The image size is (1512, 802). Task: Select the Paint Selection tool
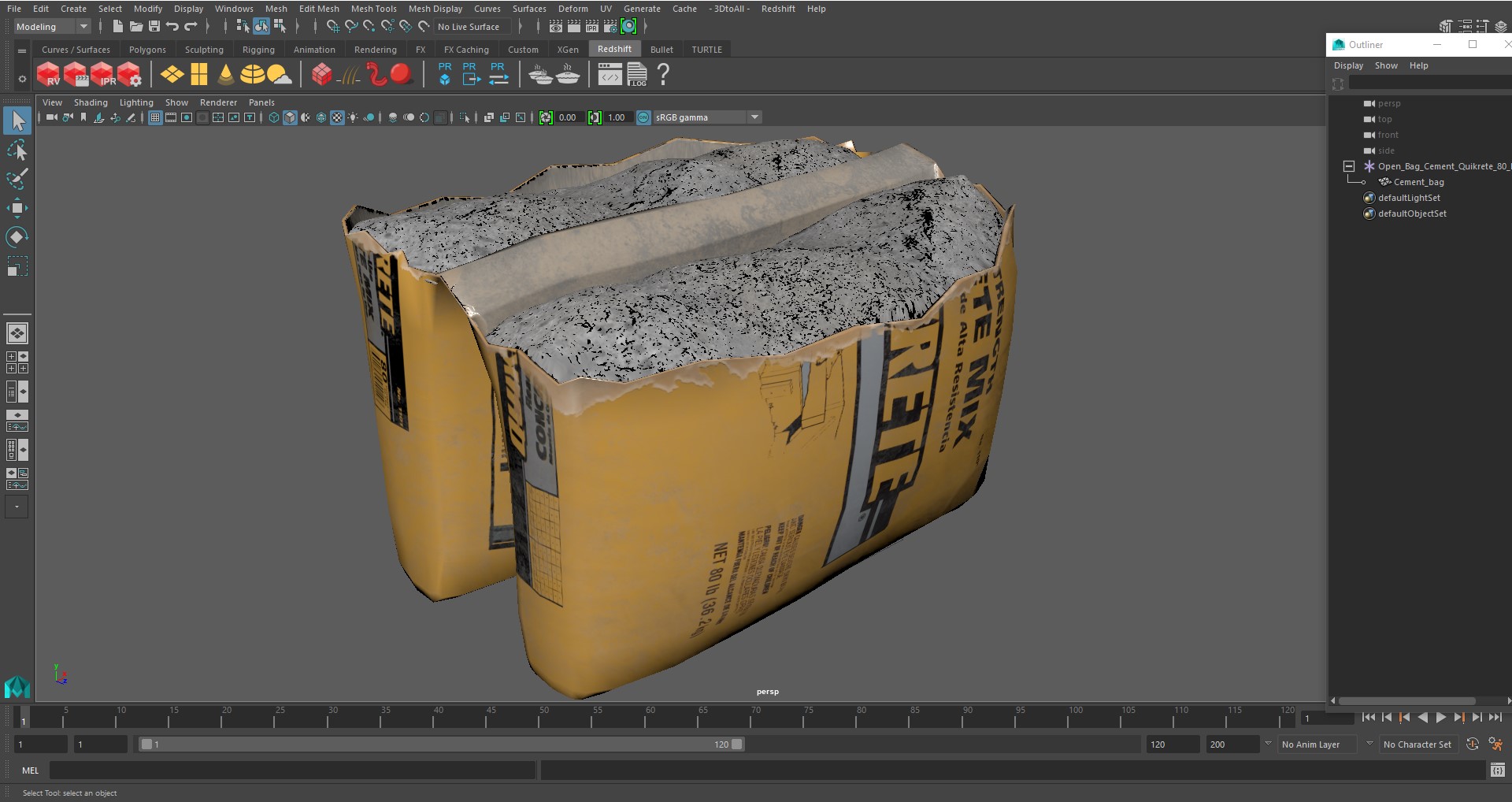click(x=17, y=179)
